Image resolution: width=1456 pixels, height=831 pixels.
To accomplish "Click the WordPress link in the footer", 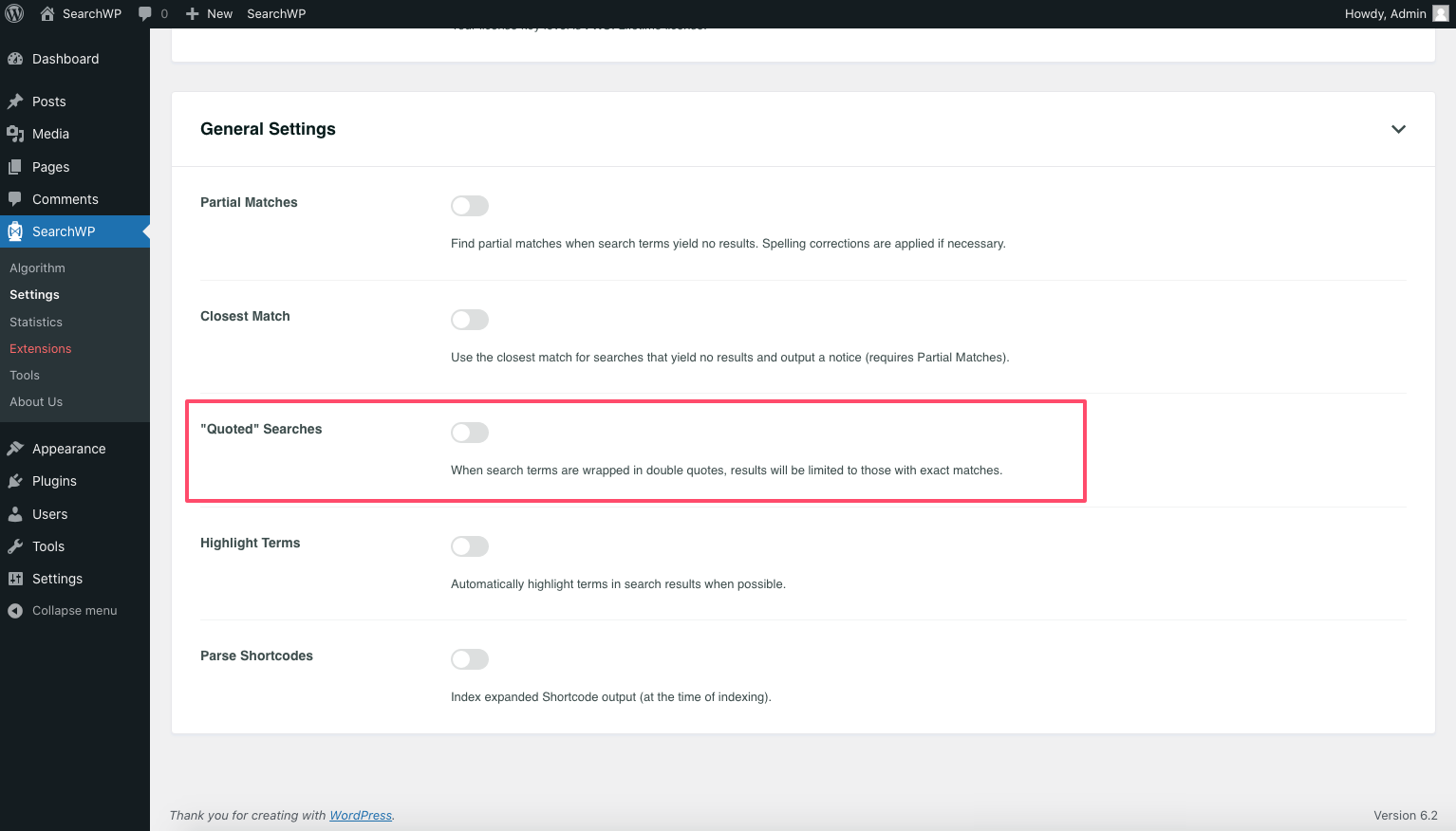I will (x=360, y=815).
